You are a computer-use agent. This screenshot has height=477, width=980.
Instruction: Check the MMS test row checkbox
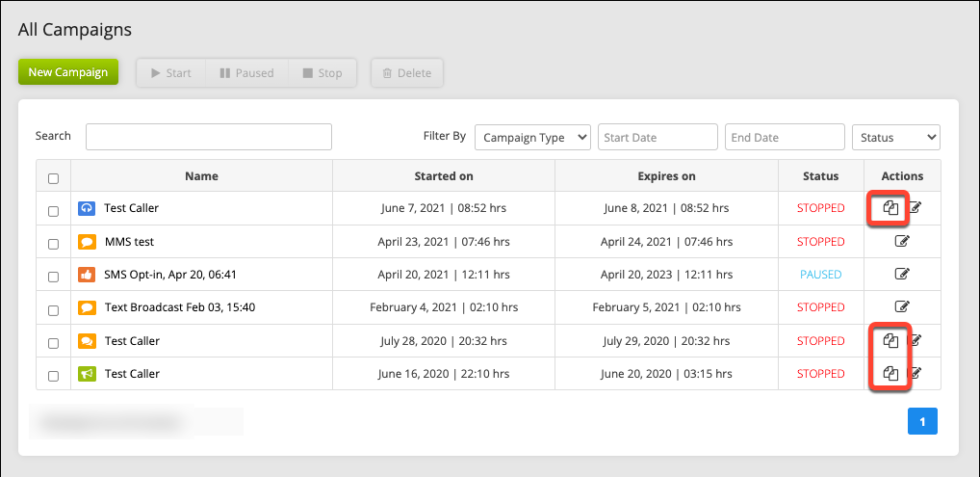click(x=53, y=242)
